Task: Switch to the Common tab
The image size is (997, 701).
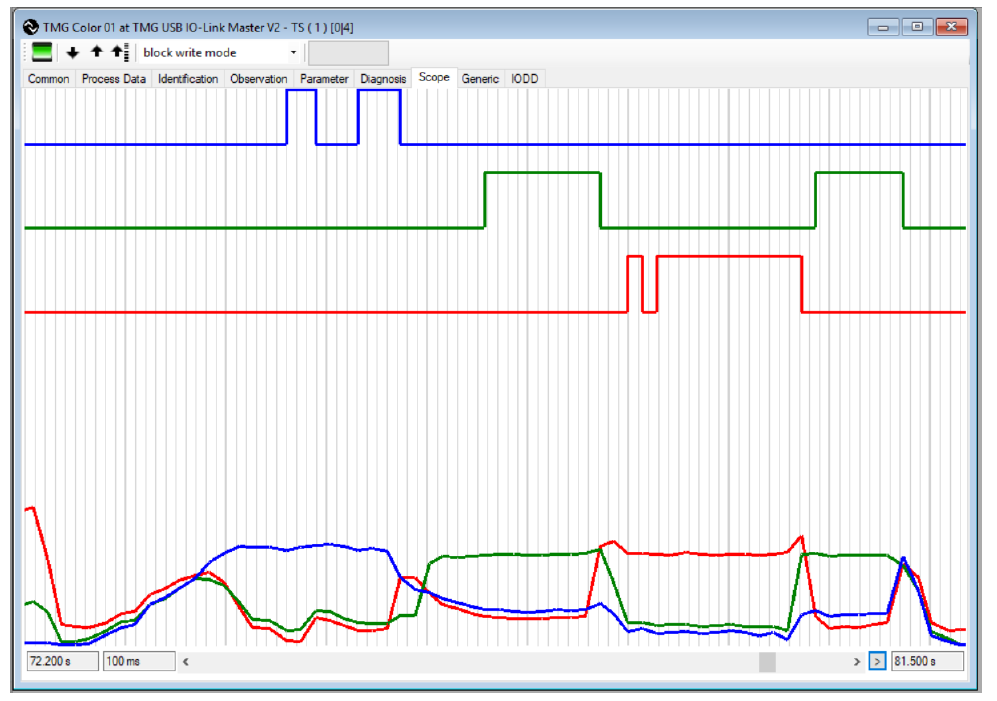Action: [x=49, y=79]
